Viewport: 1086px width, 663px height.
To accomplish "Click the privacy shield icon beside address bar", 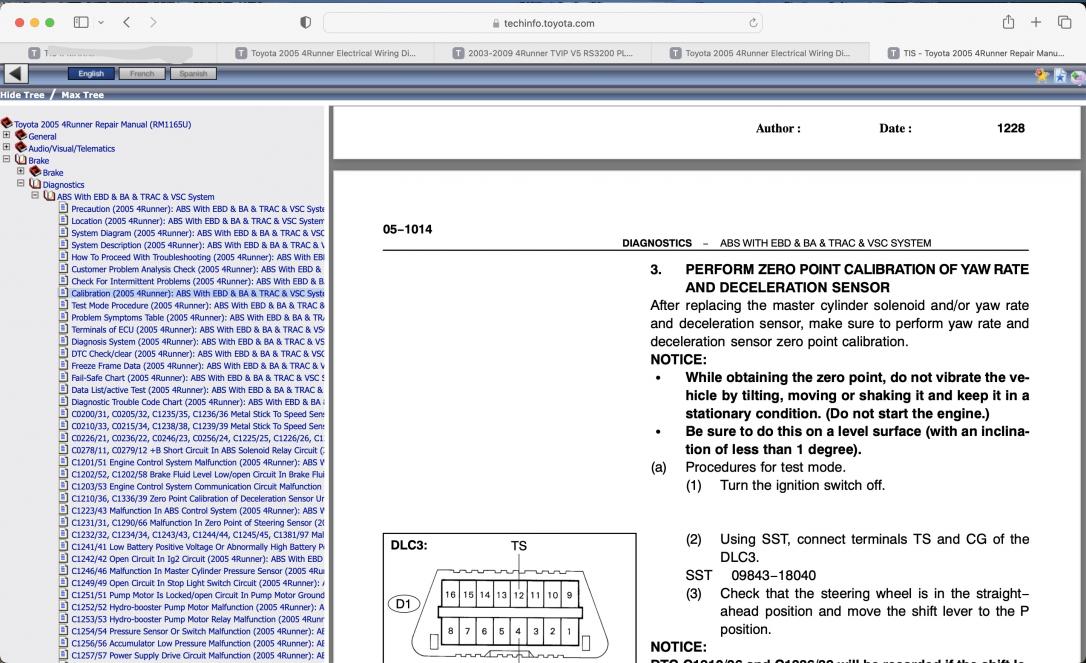I will tap(305, 22).
